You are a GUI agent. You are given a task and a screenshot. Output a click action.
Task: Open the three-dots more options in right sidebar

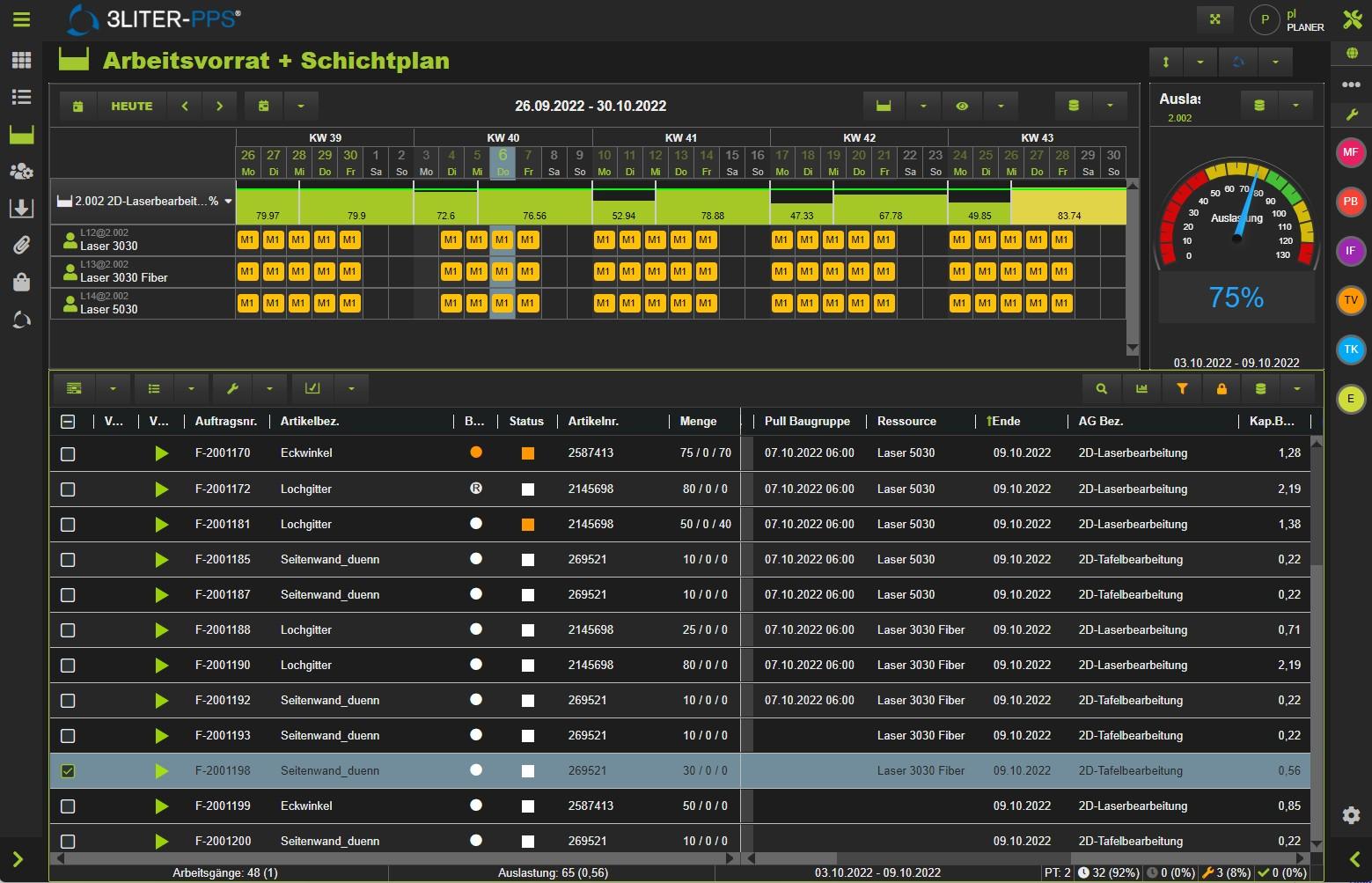click(x=1351, y=85)
